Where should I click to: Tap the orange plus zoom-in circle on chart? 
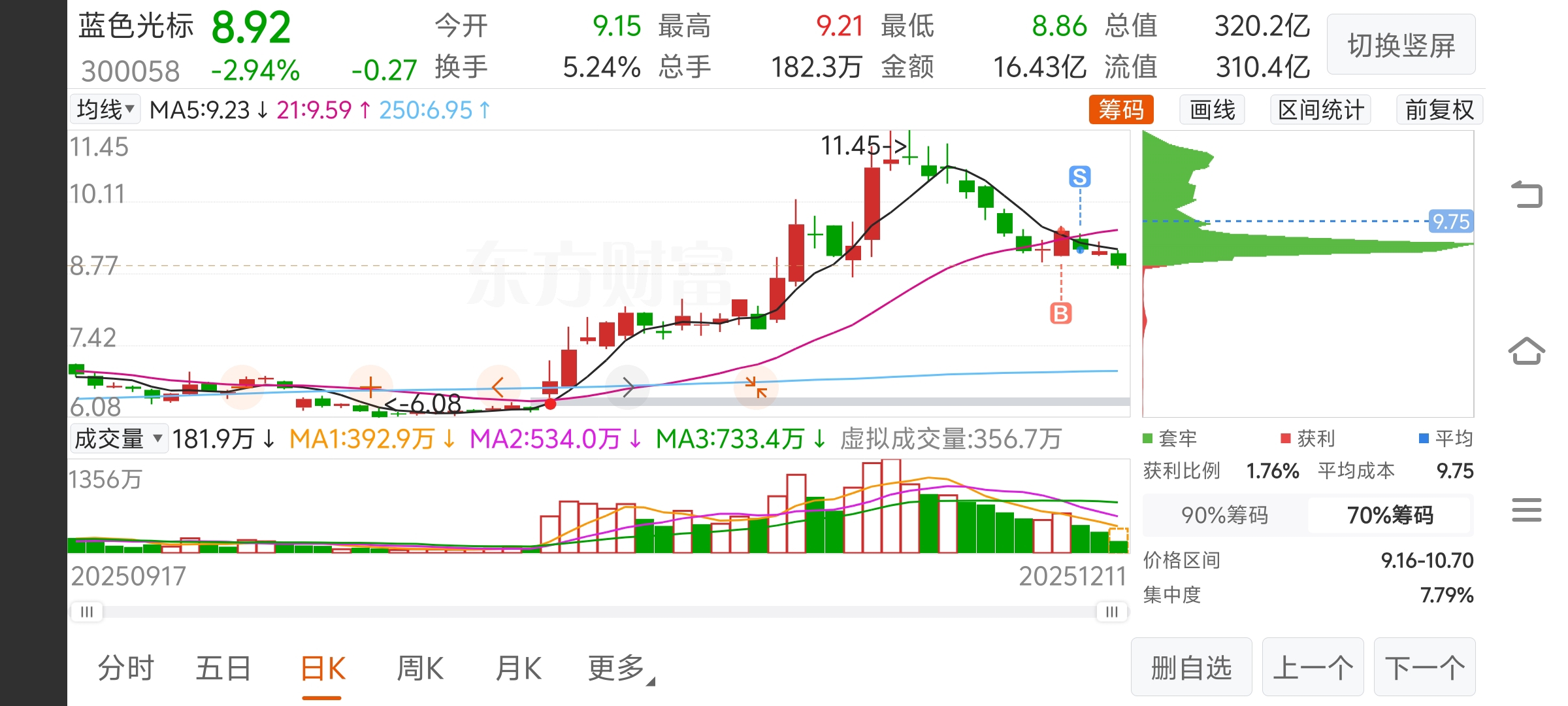click(x=370, y=387)
